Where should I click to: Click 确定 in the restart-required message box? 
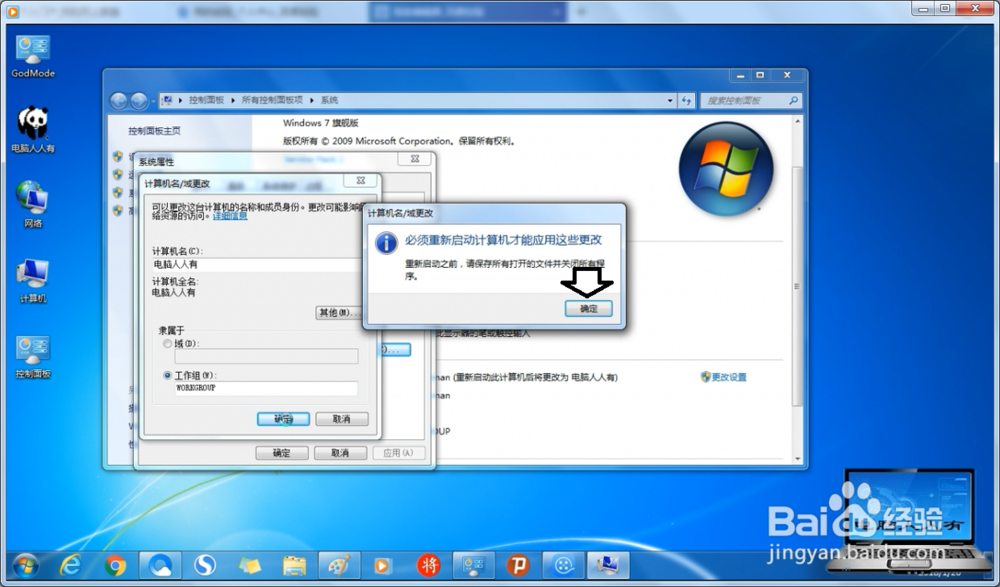[588, 308]
